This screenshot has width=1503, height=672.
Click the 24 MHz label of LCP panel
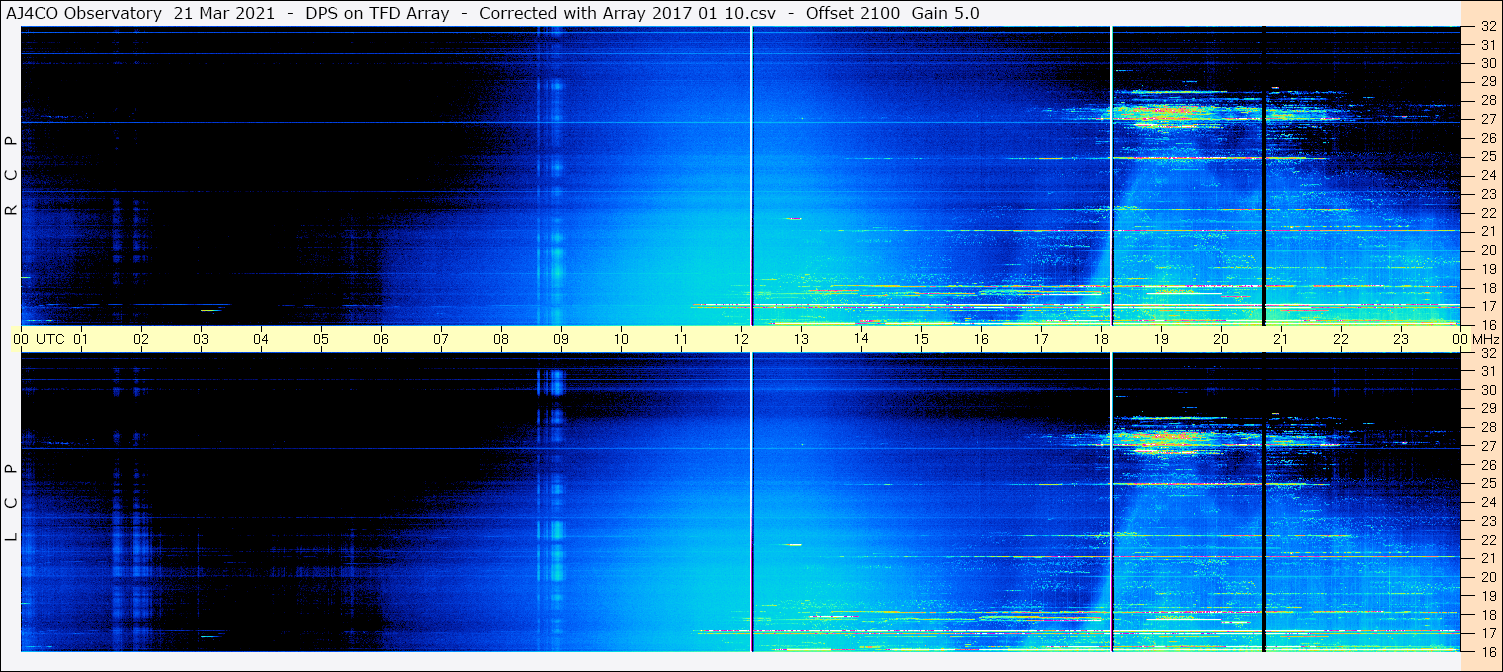[x=1487, y=502]
